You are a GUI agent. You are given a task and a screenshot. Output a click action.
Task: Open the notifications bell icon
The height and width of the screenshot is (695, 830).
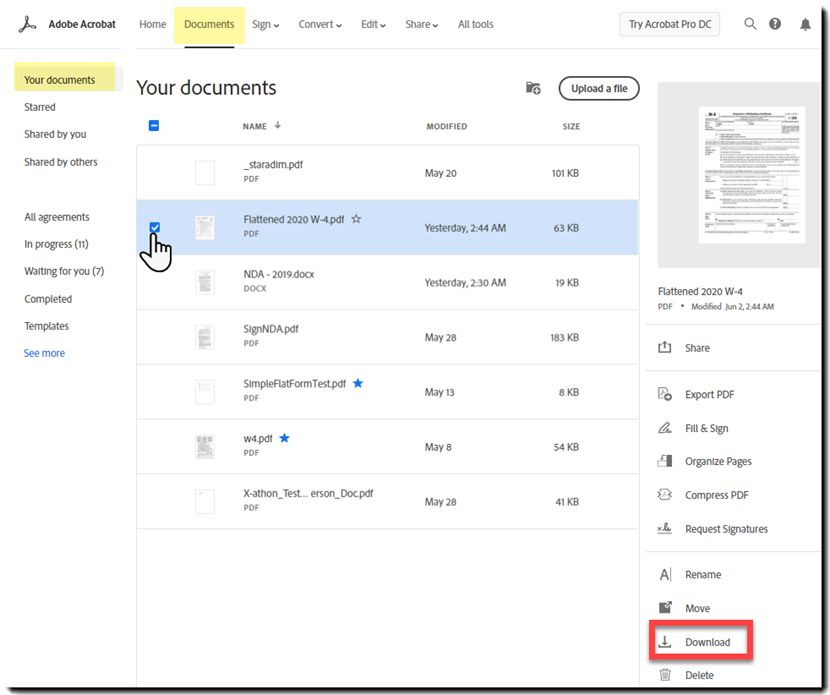click(805, 24)
